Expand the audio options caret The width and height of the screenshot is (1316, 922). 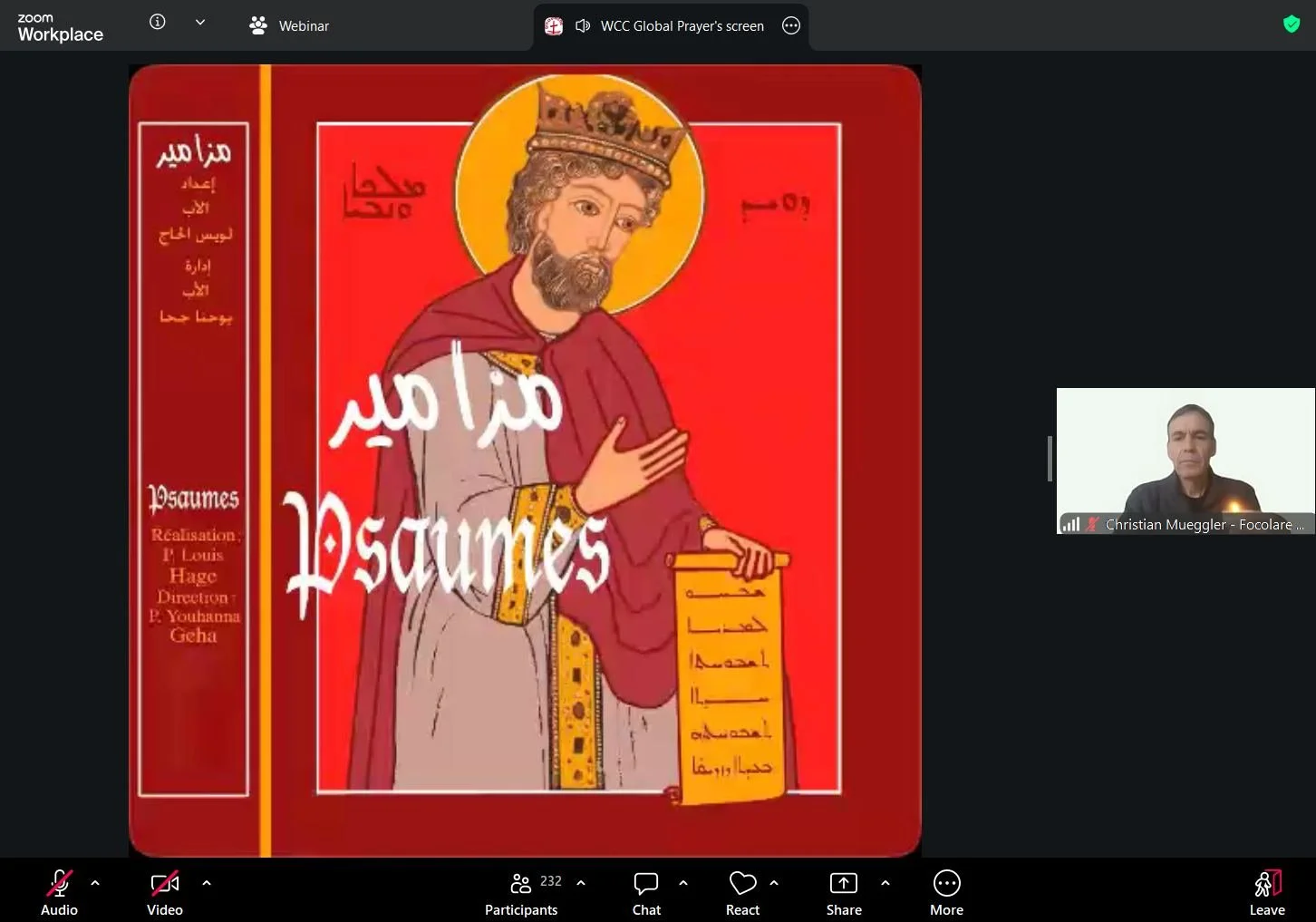click(95, 882)
